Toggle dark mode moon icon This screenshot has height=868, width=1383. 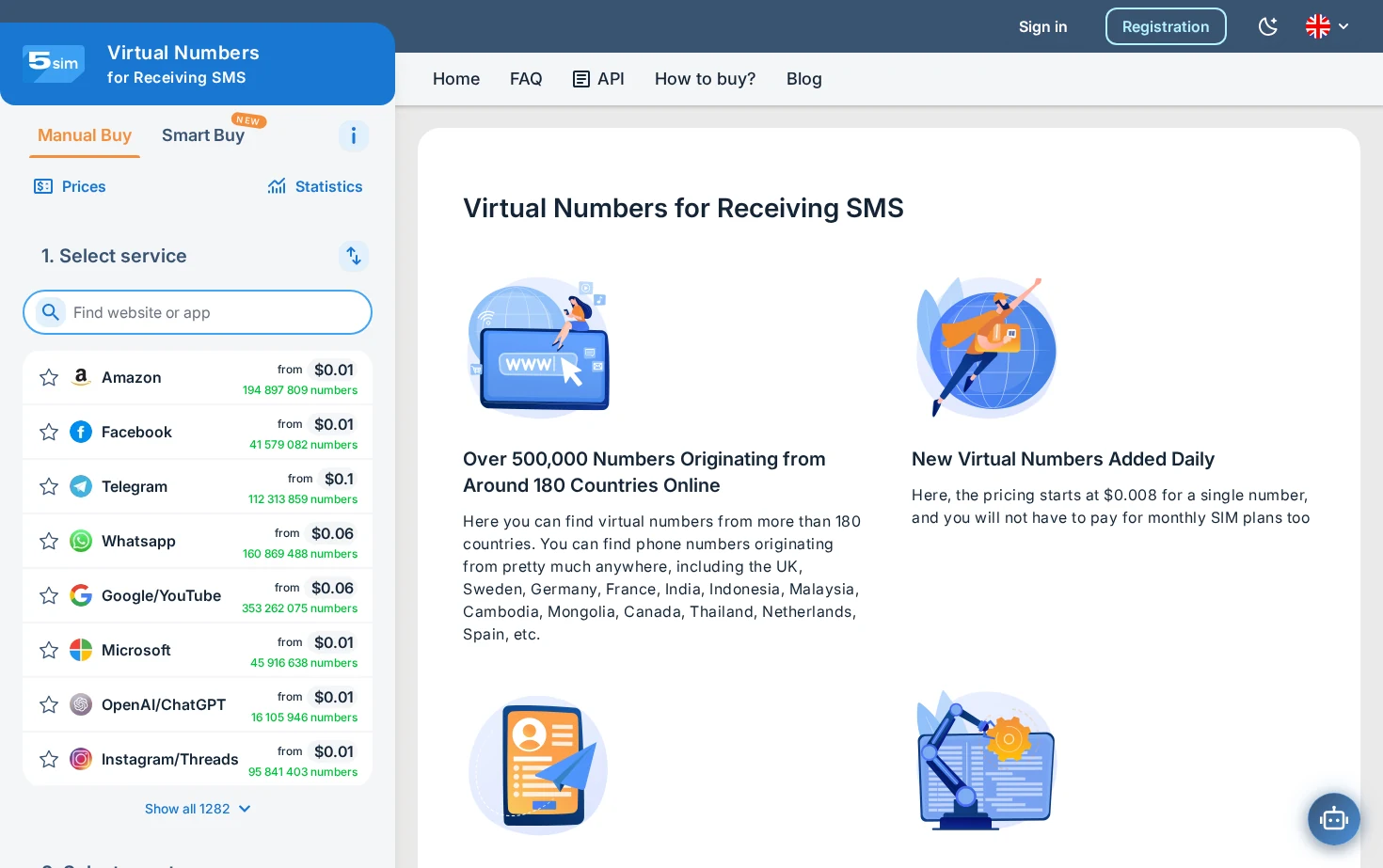pos(1268,26)
